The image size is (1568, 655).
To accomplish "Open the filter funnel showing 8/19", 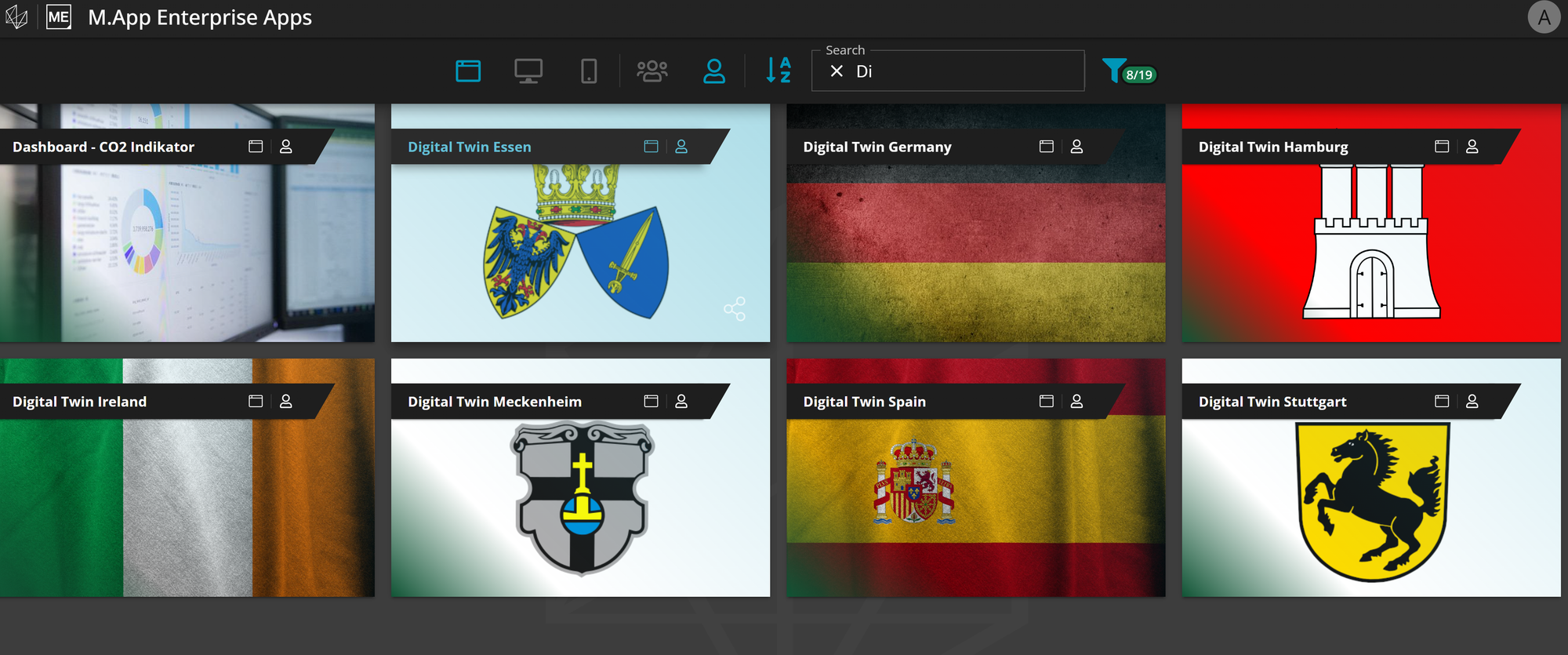I will click(x=1129, y=71).
